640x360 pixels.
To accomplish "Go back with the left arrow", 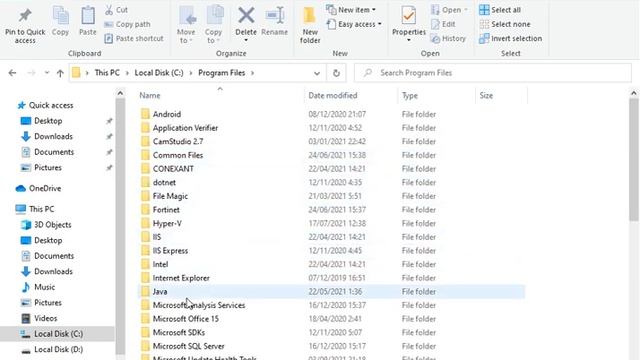I will tap(13, 73).
